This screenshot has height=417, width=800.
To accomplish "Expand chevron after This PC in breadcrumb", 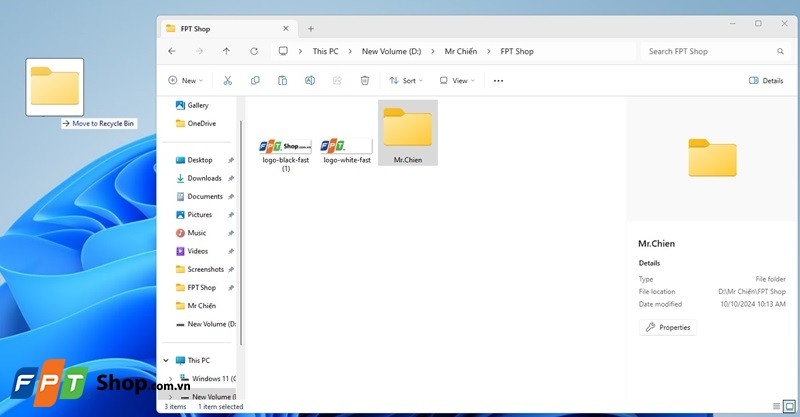I will coord(350,51).
